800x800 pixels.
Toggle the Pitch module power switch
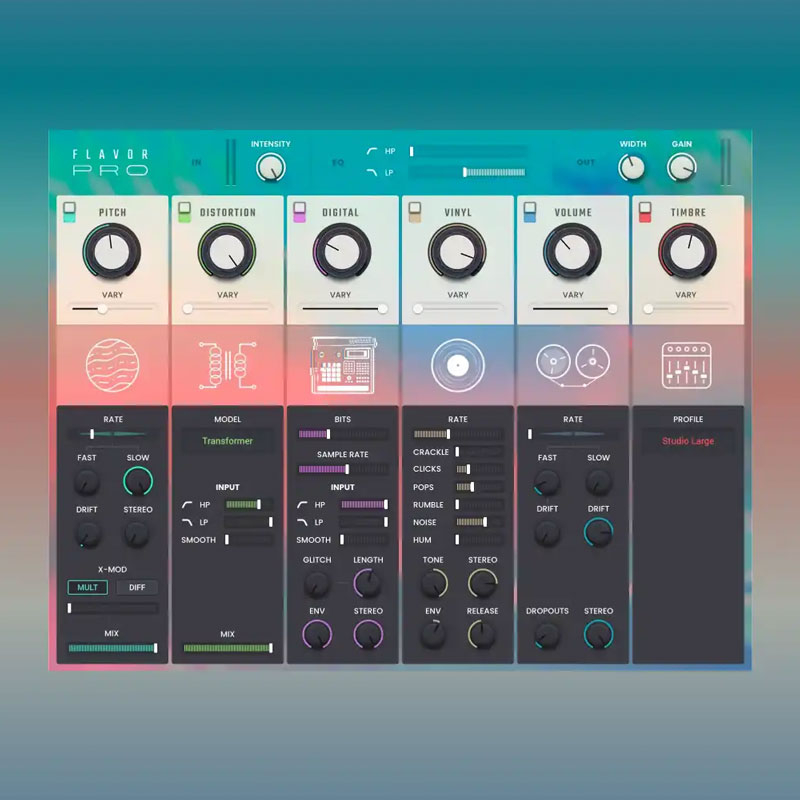pyautogui.click(x=69, y=212)
